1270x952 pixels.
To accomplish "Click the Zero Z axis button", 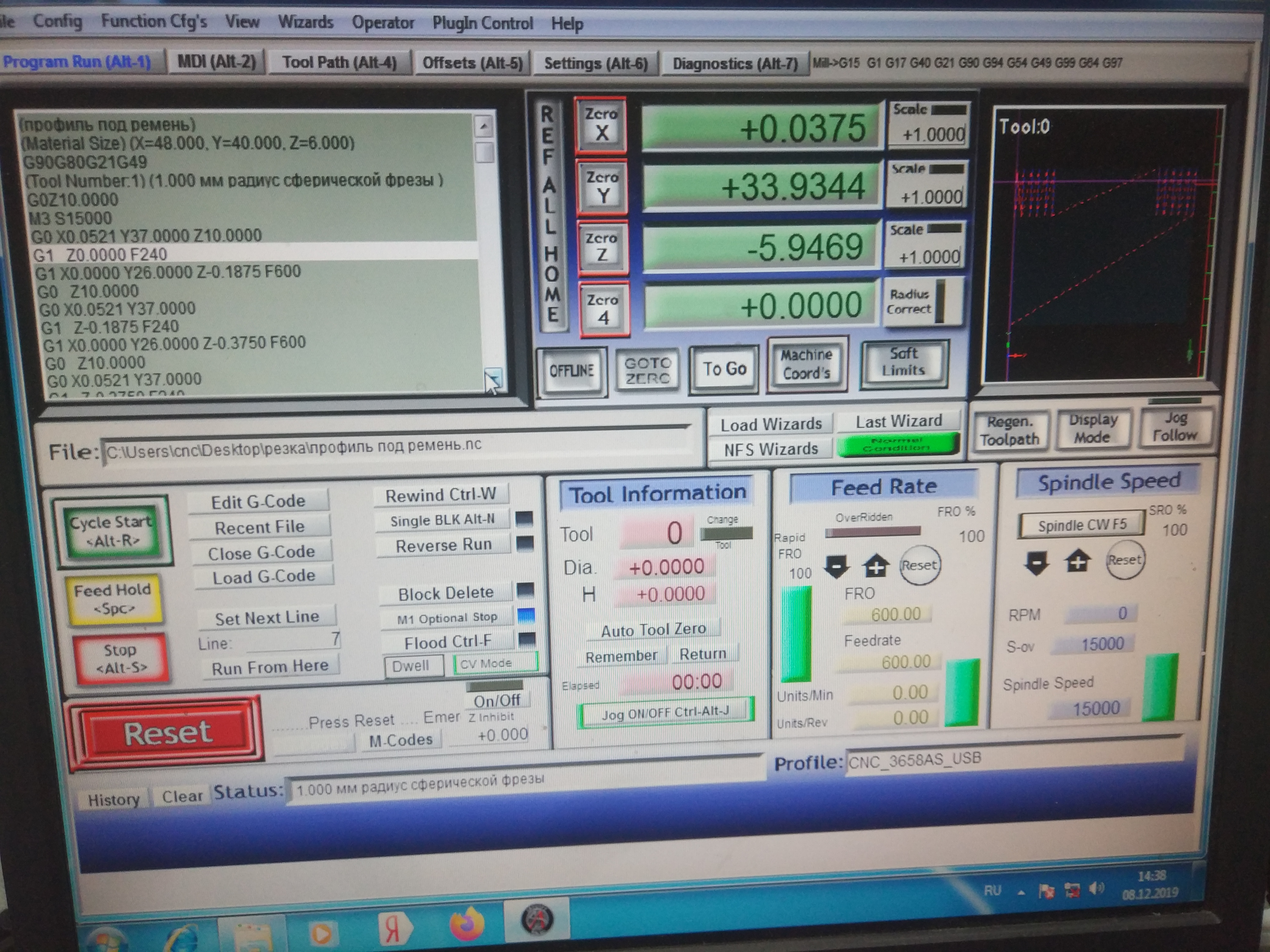I will [x=602, y=248].
